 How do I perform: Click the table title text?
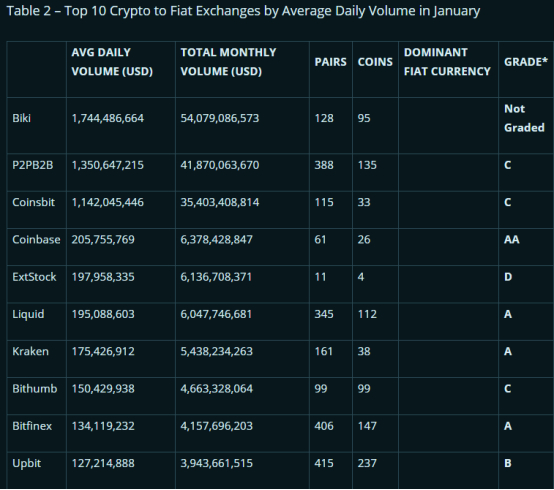coord(243,11)
